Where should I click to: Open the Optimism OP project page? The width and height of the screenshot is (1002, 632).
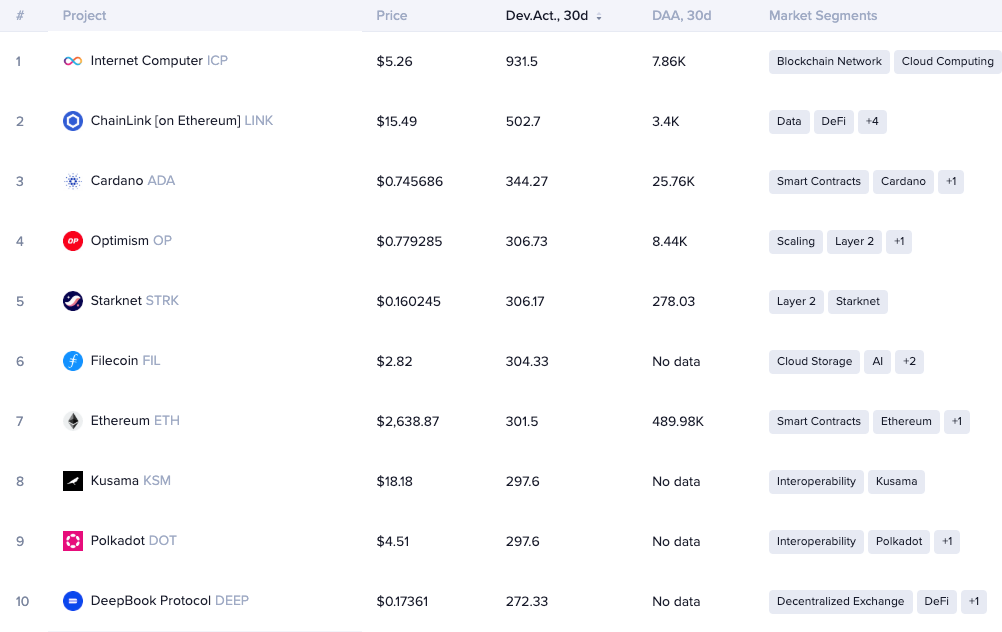(131, 241)
